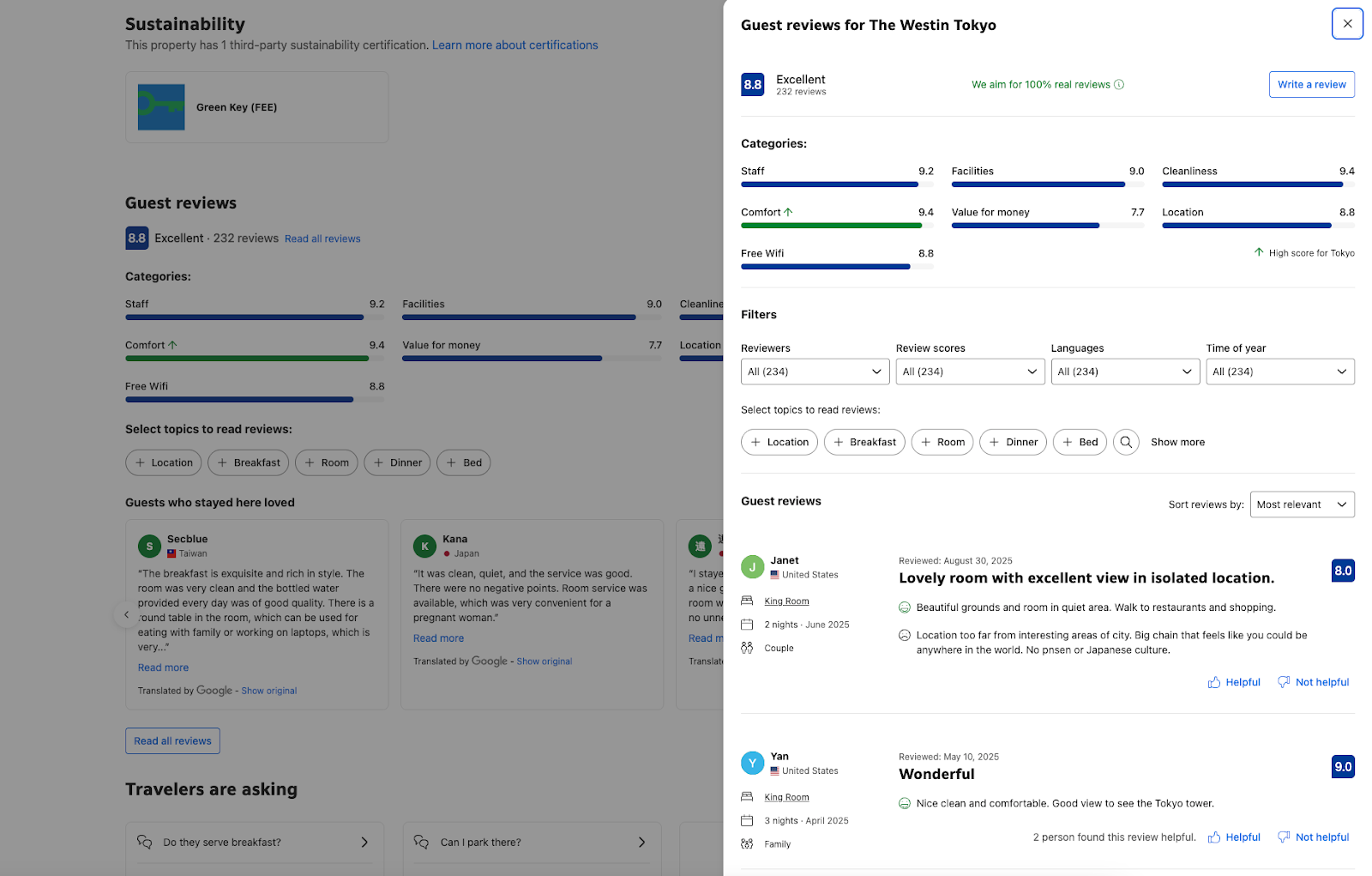Click Learn more about certifications link
Screen dimensions: 1372x876
pos(515,45)
